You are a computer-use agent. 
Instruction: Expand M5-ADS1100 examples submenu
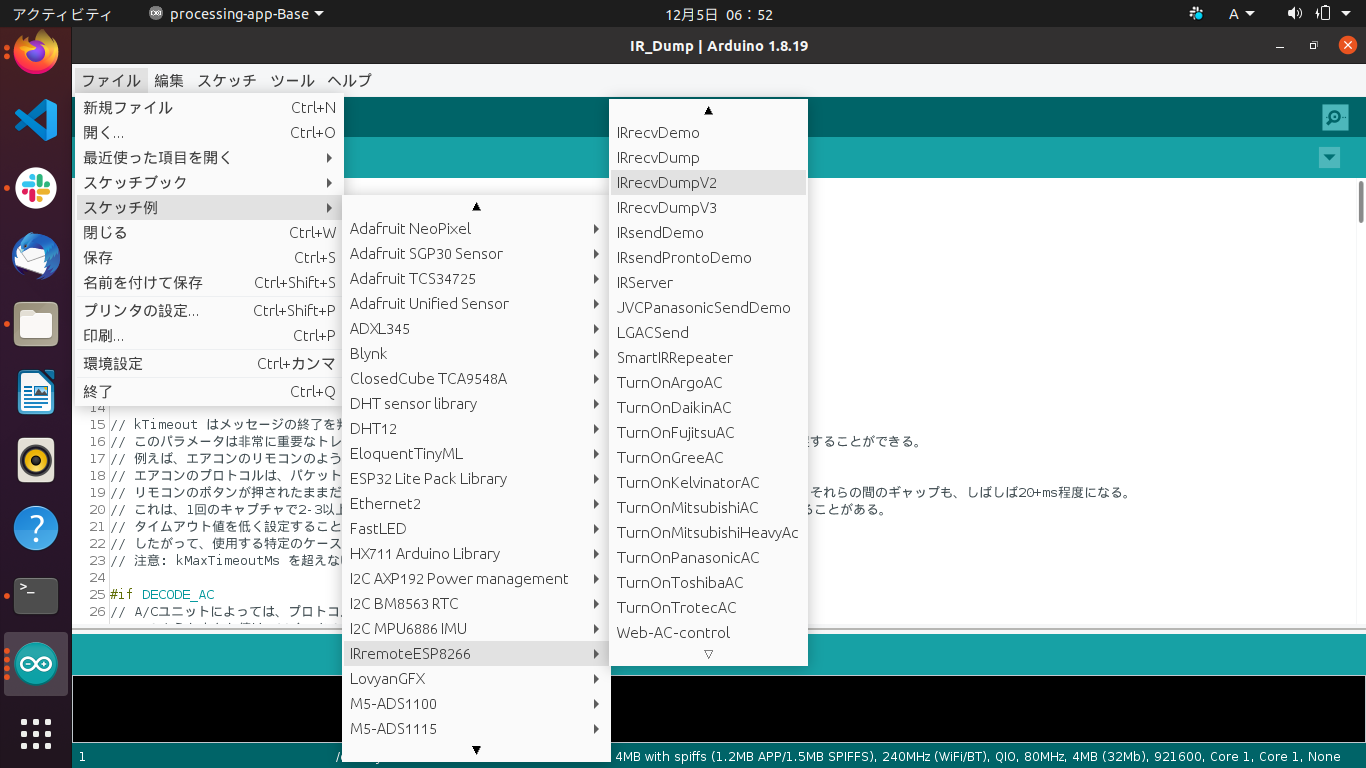476,704
